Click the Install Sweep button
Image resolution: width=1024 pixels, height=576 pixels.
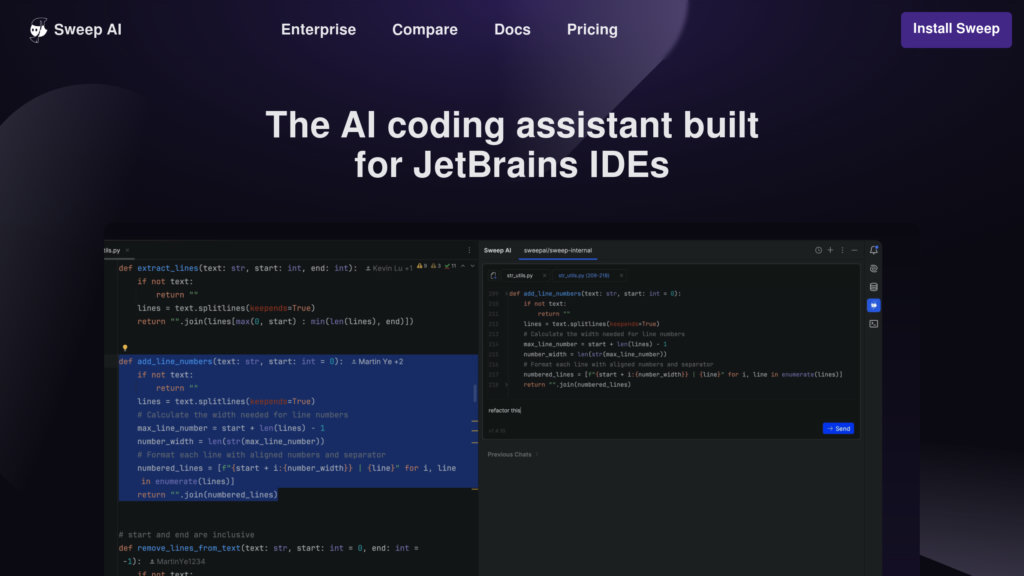[x=956, y=29]
